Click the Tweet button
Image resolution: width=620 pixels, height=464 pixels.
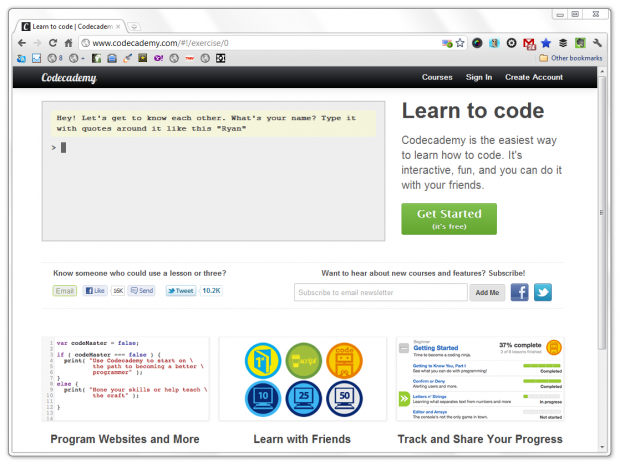click(x=181, y=291)
